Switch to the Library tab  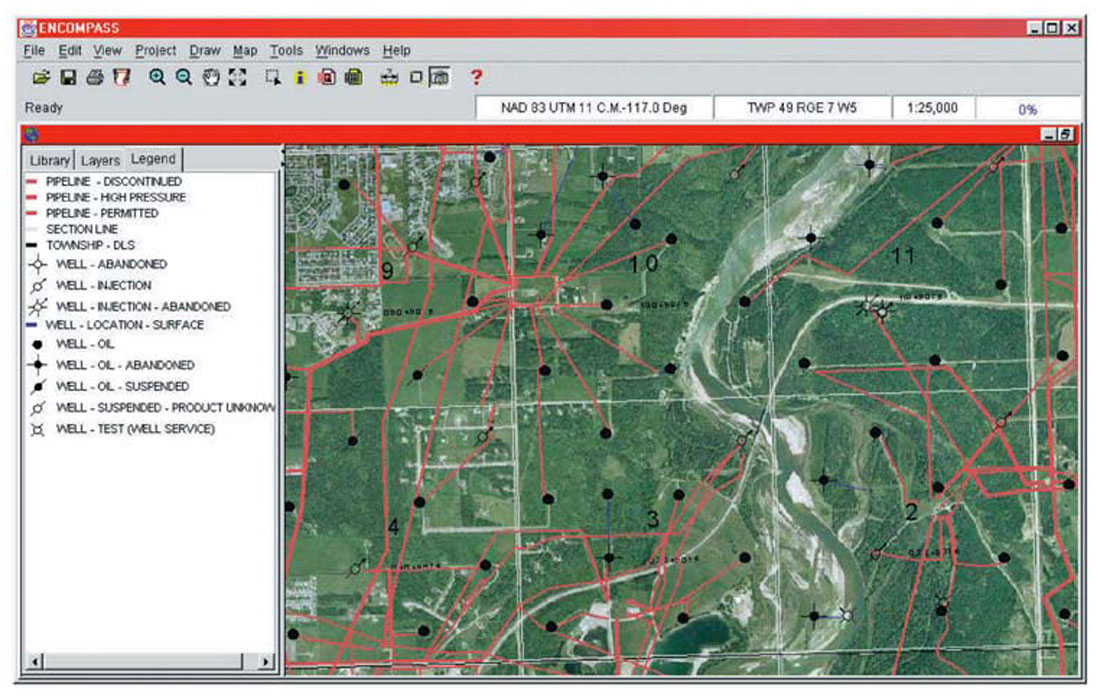(49, 161)
